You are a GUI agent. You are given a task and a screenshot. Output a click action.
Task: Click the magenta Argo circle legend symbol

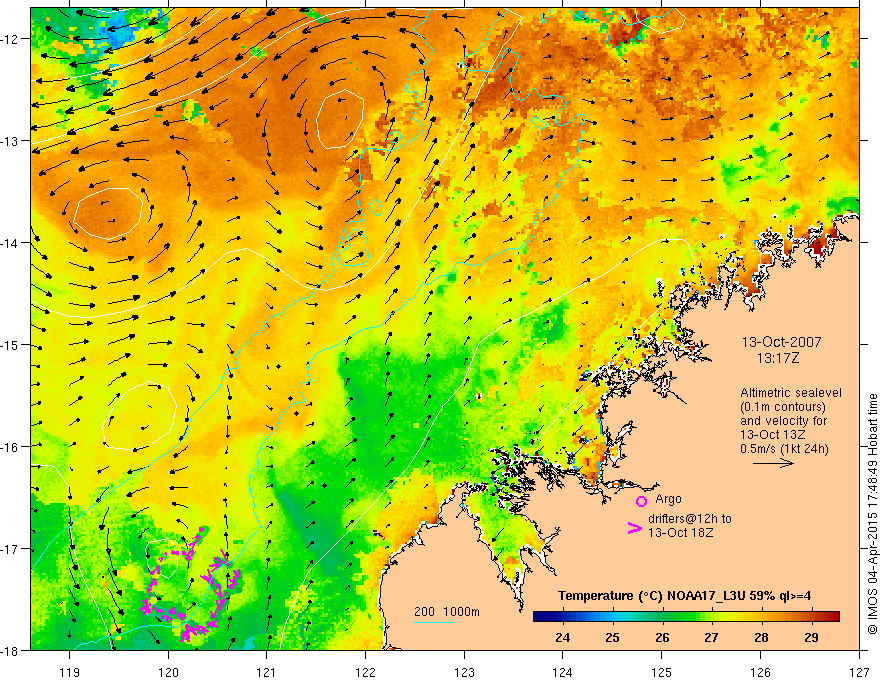click(x=641, y=501)
